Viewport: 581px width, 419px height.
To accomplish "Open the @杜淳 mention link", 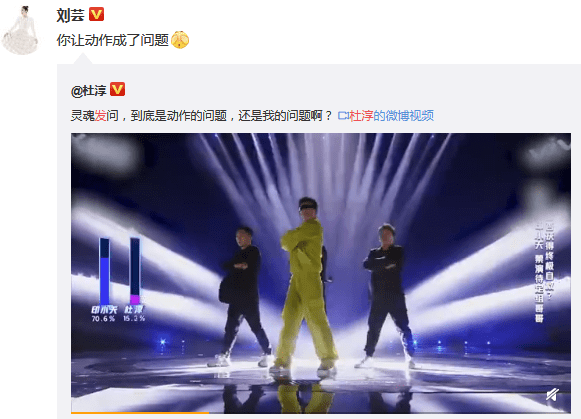I will pyautogui.click(x=89, y=90).
